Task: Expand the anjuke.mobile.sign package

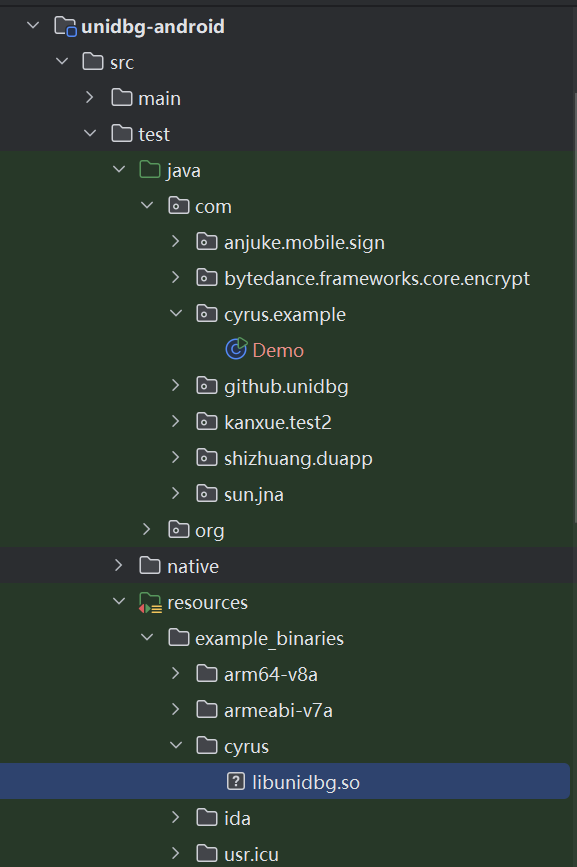Action: (x=176, y=242)
